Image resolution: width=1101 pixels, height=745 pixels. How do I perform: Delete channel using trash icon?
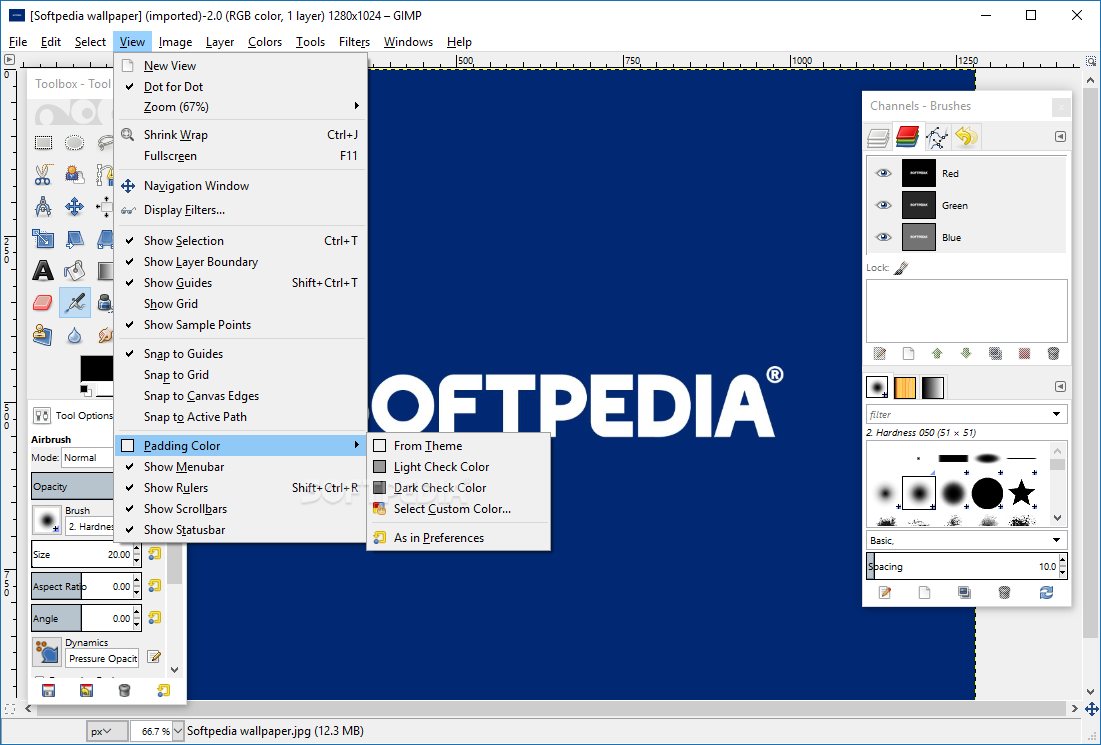[x=1053, y=354]
